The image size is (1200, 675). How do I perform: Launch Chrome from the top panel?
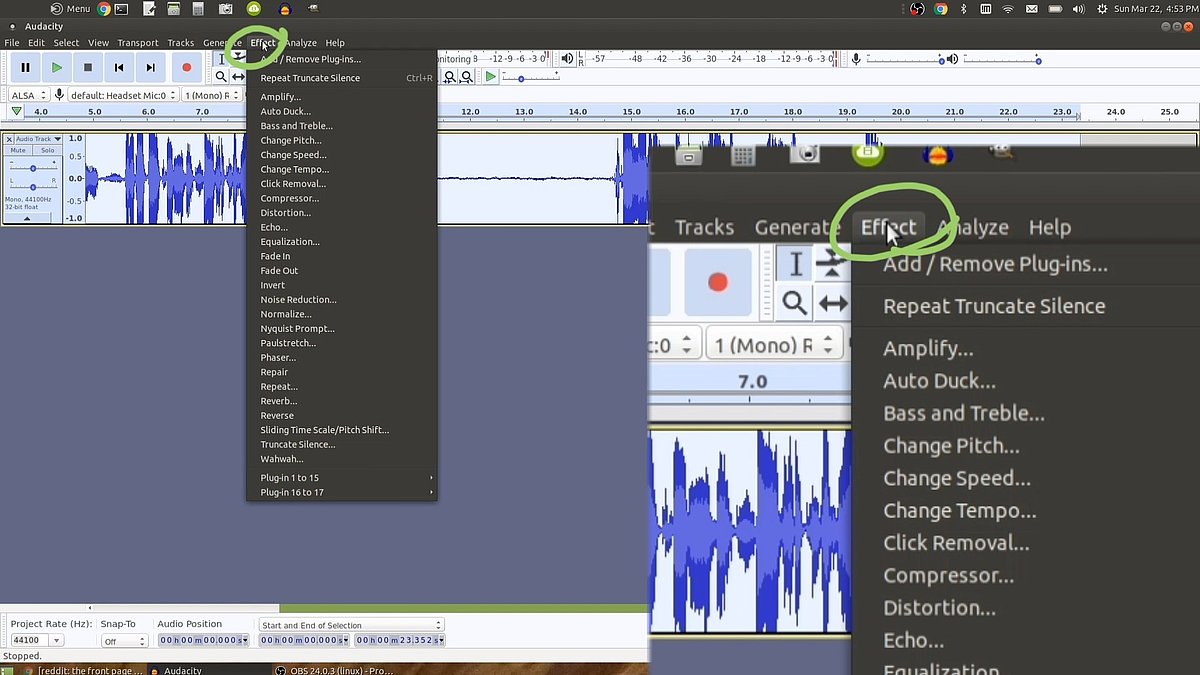(x=104, y=9)
